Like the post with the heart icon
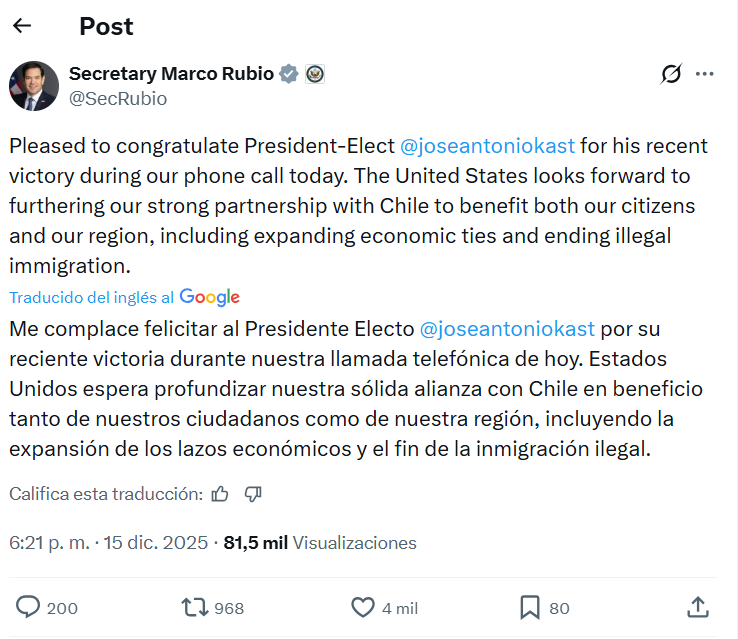The image size is (738, 639). tap(362, 607)
